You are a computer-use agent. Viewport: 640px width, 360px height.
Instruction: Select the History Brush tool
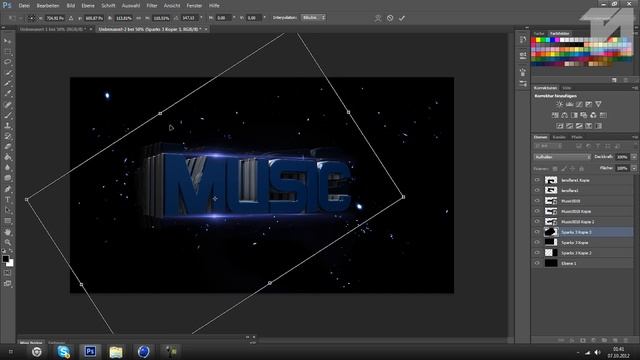pyautogui.click(x=8, y=136)
